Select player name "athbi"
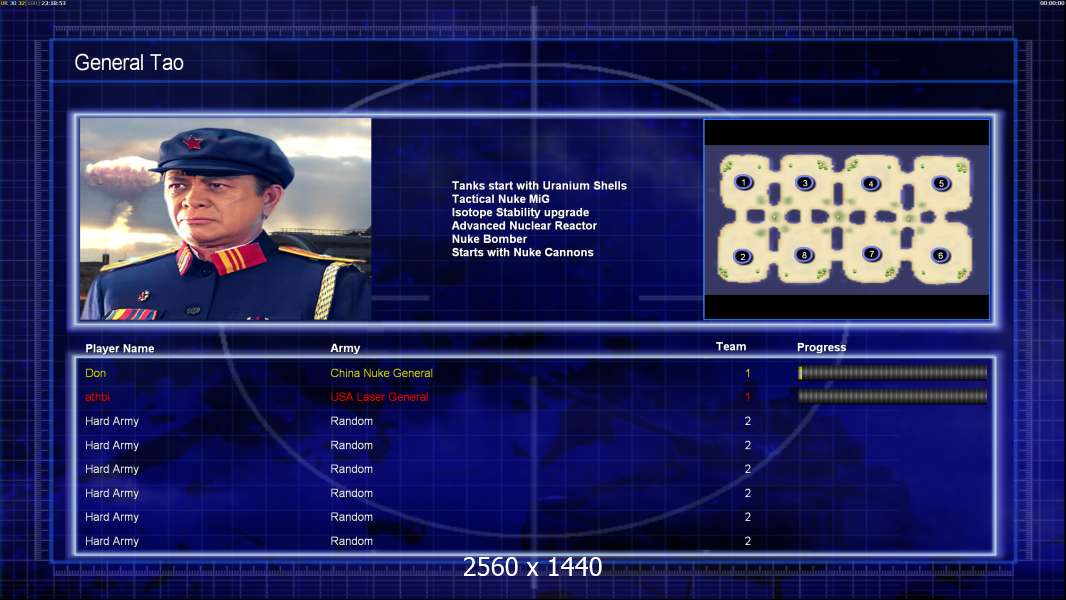 [97, 397]
